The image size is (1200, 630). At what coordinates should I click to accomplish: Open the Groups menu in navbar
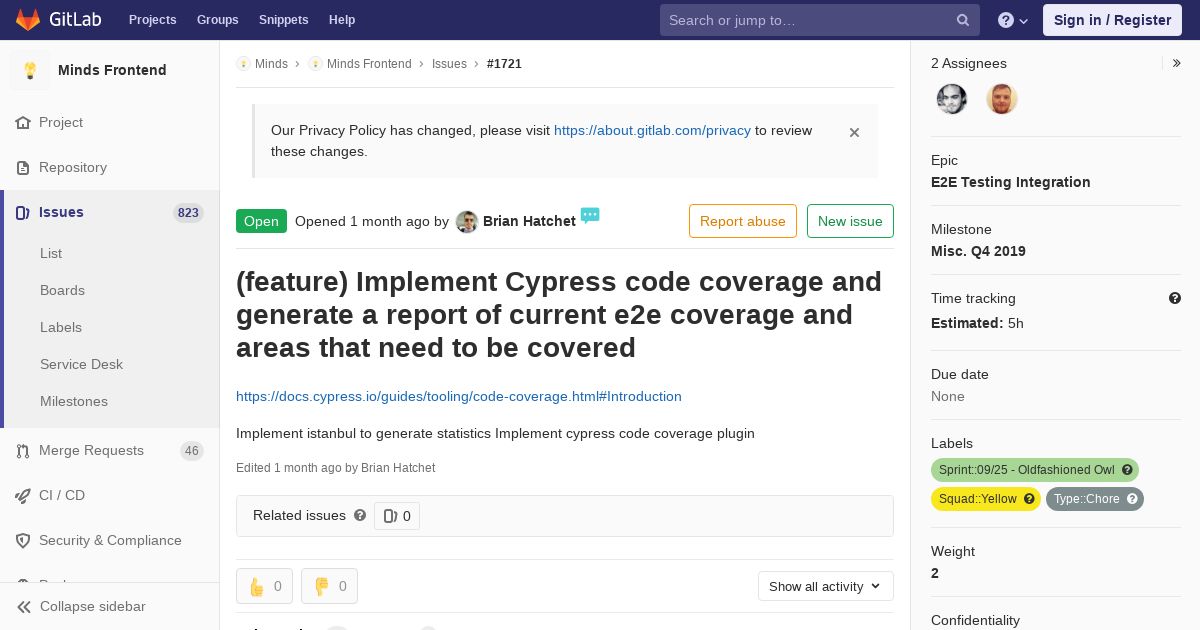pyautogui.click(x=217, y=20)
